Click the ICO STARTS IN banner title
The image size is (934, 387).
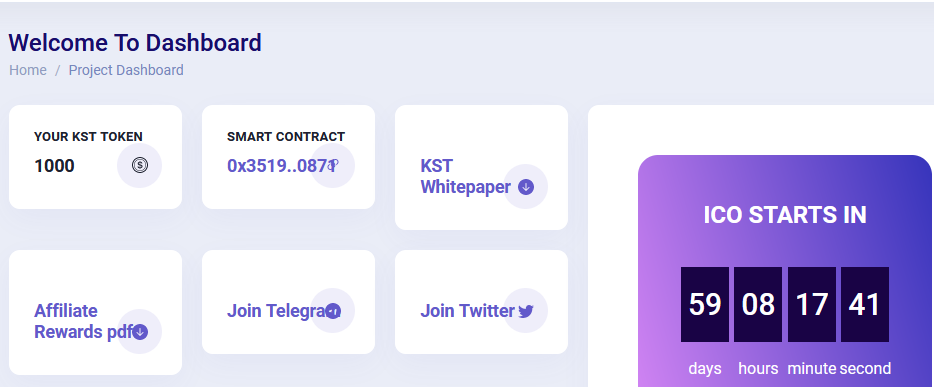(785, 215)
